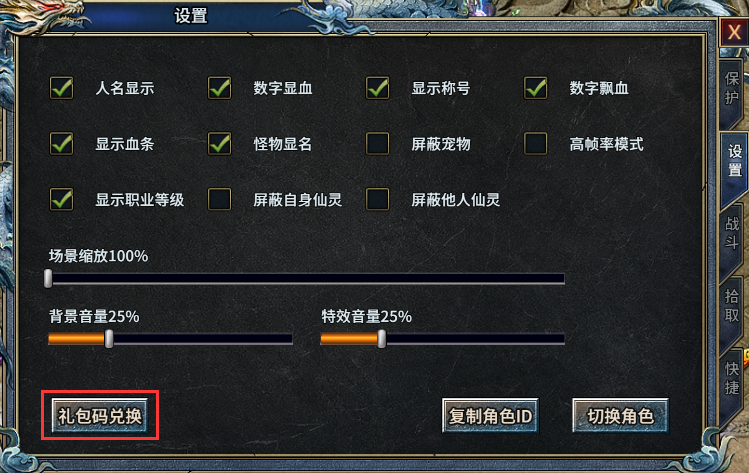Screen dimensions: 749x473
Task: Open the 保护 side tab
Action: pyautogui.click(x=732, y=88)
